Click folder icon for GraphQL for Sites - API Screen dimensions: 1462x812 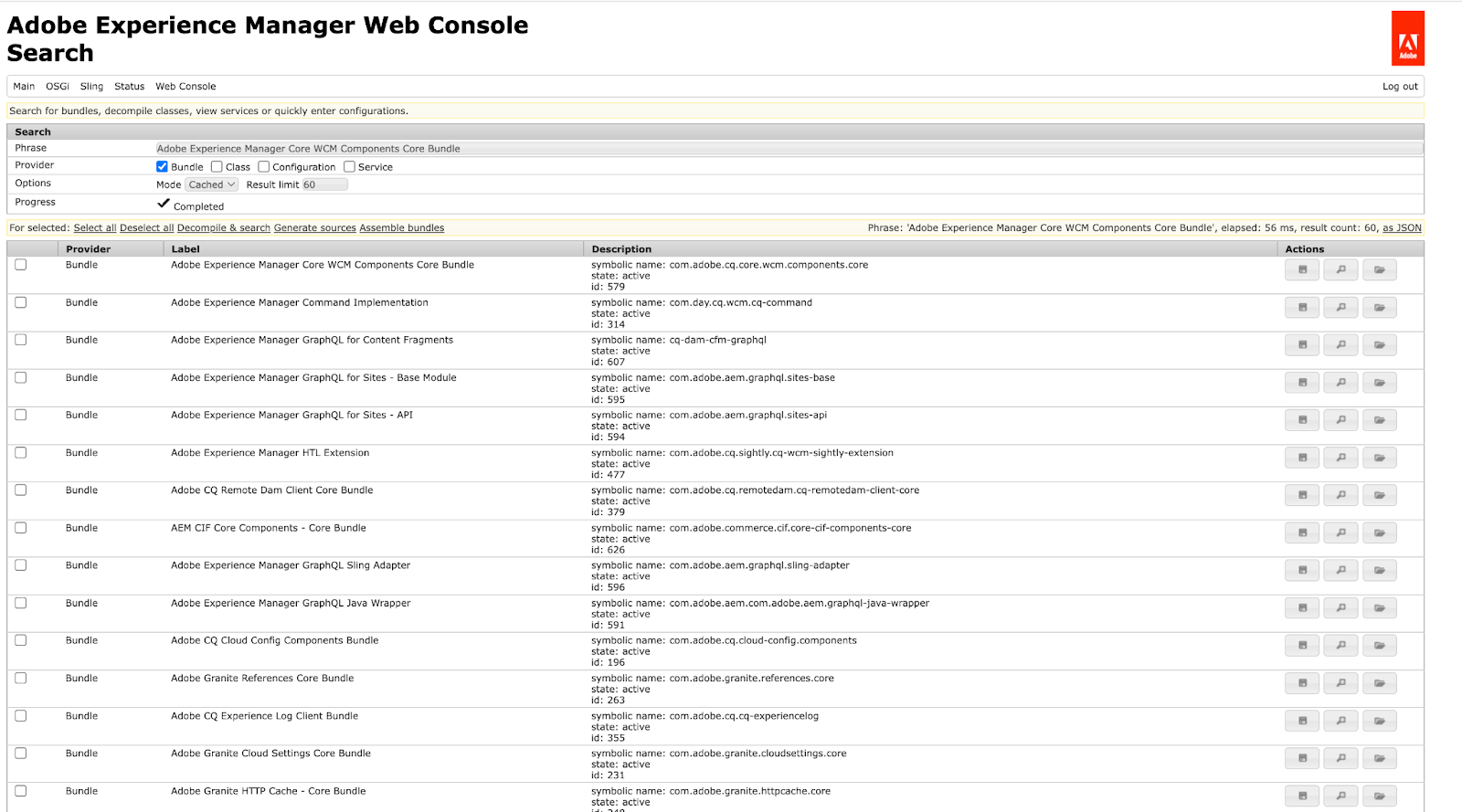point(1380,420)
